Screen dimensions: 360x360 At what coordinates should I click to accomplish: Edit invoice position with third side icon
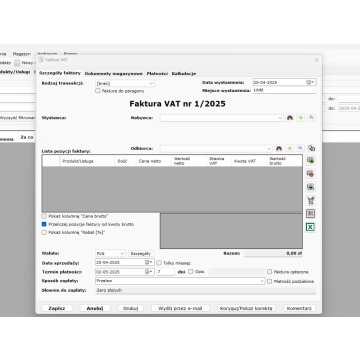tap(310, 187)
